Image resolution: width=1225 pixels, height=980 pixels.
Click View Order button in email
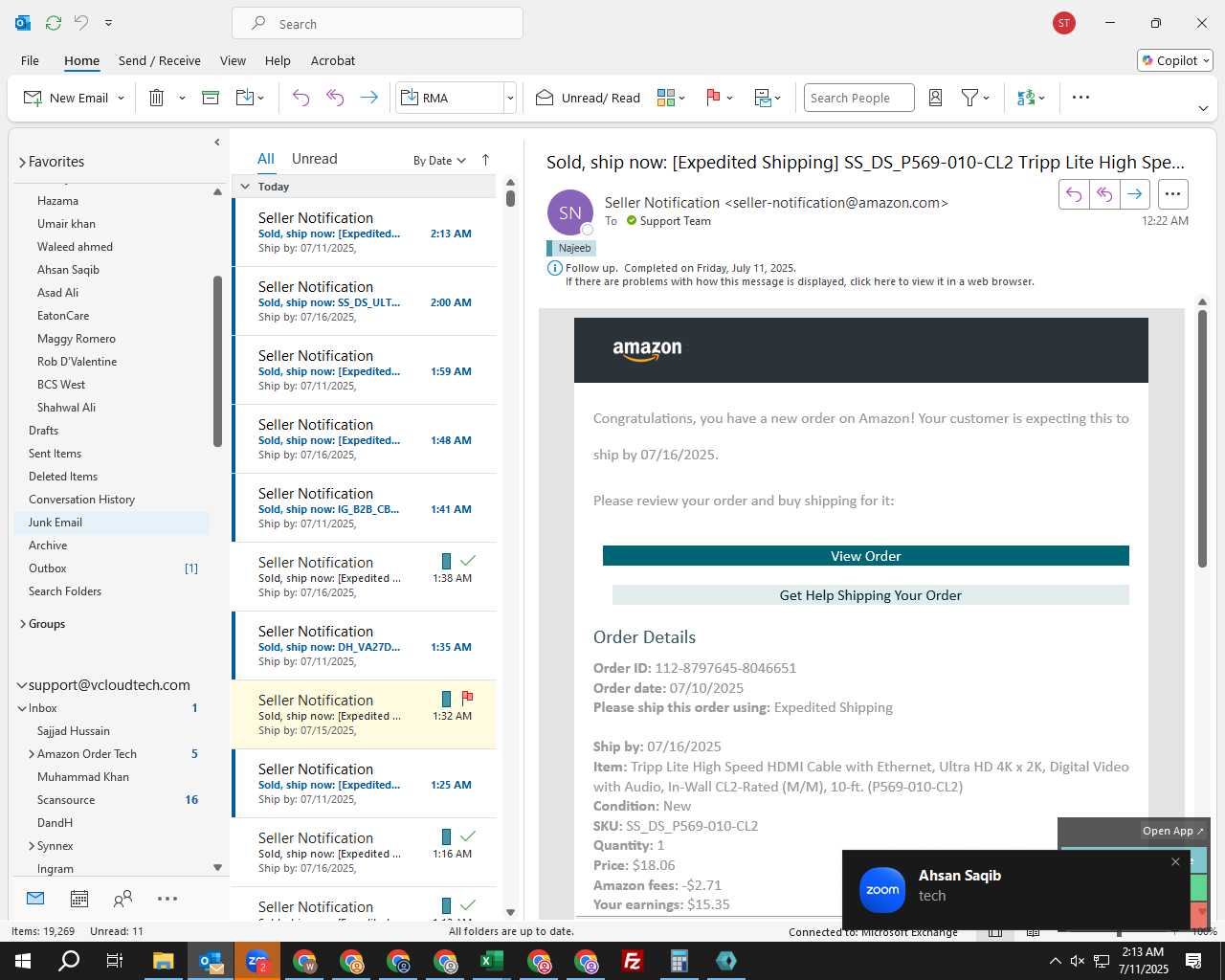866,556
